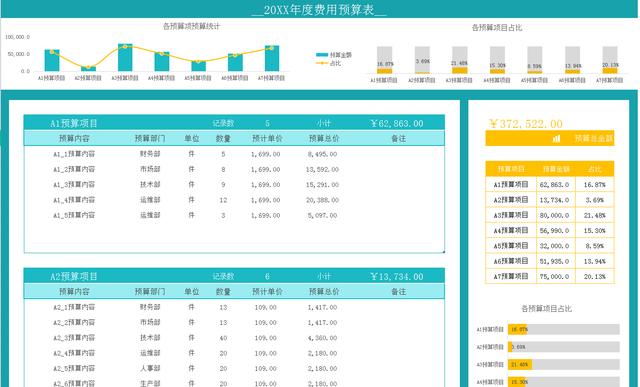This screenshot has height=387, width=640.
Task: Select the A3 bar in budget statistics chart
Action: coord(125,58)
